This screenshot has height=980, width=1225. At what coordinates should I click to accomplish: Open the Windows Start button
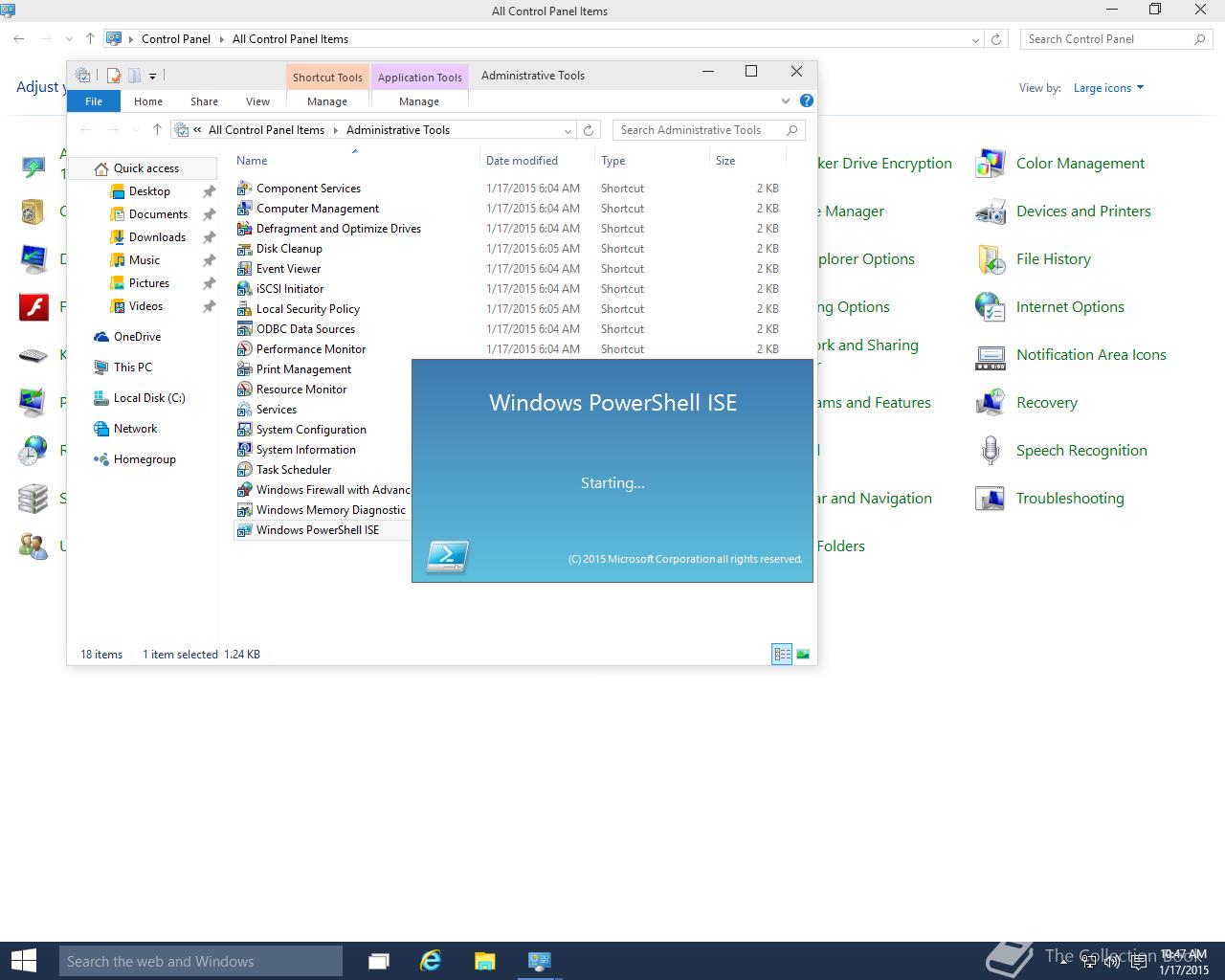[23, 961]
